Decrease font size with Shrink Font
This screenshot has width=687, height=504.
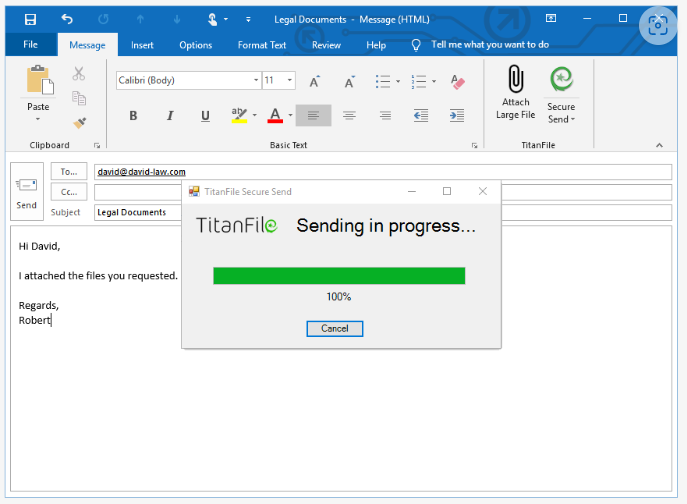click(349, 82)
